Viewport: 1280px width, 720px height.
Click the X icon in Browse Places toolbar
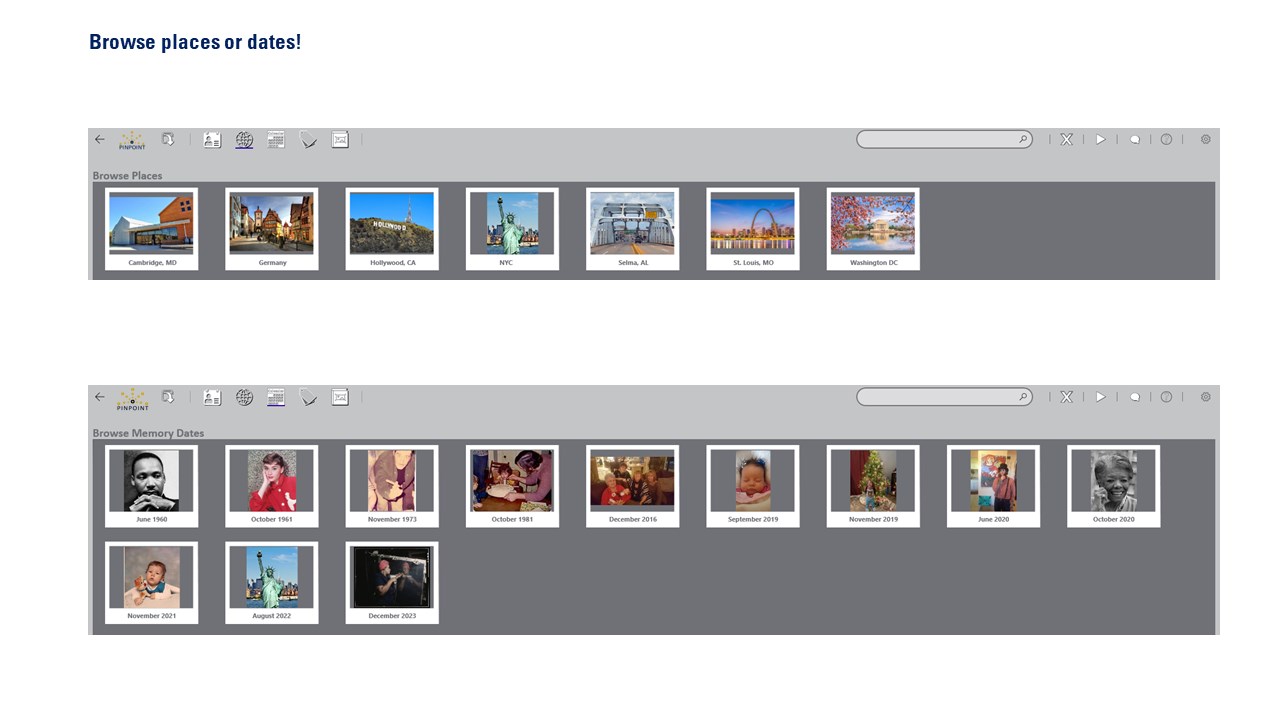pyautogui.click(x=1067, y=140)
